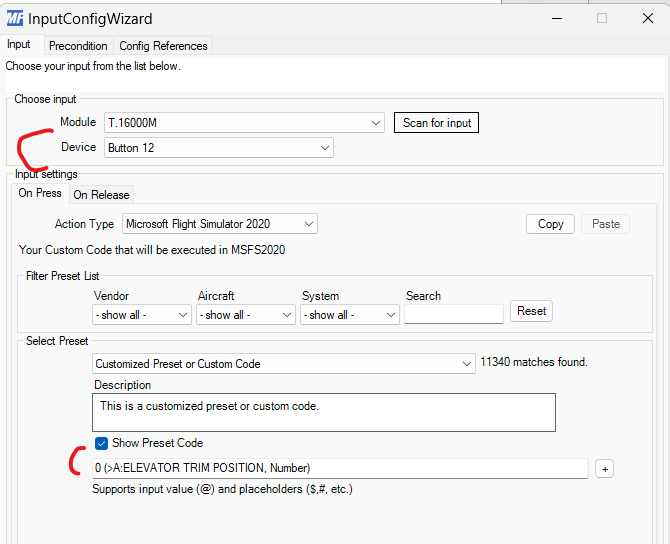Open the Config References tab

click(x=163, y=46)
